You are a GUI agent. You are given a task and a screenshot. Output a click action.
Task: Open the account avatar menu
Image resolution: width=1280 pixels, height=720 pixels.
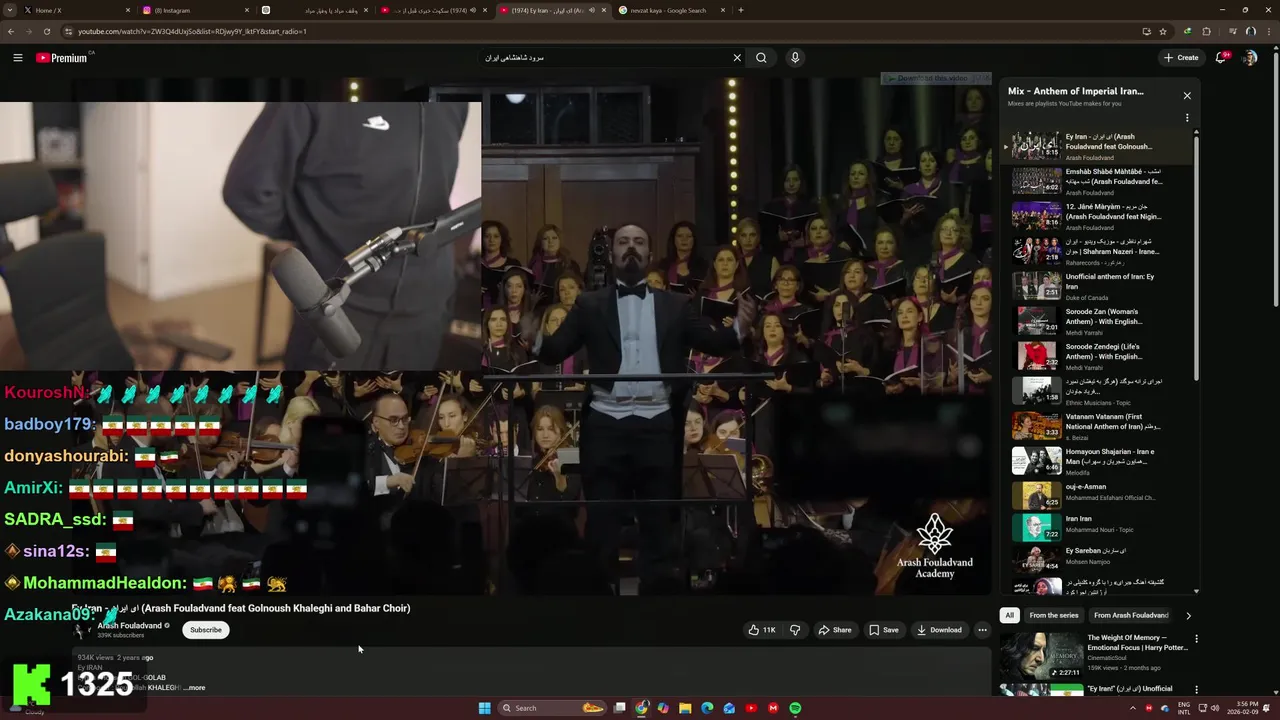(1249, 58)
